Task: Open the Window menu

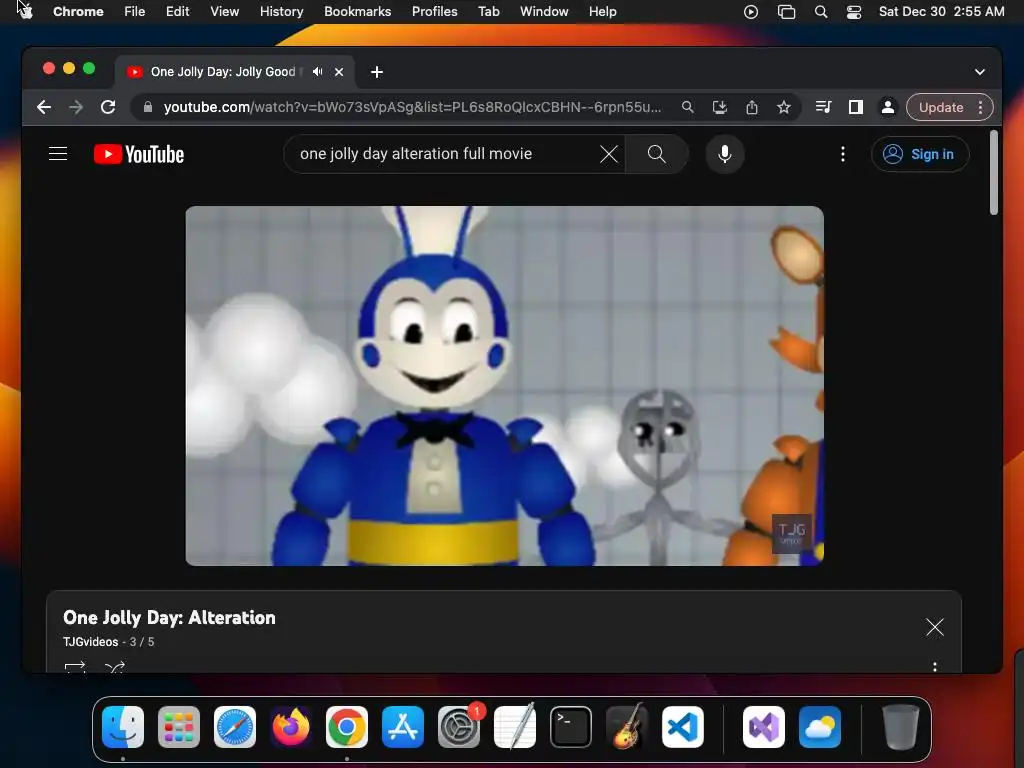Action: point(544,11)
